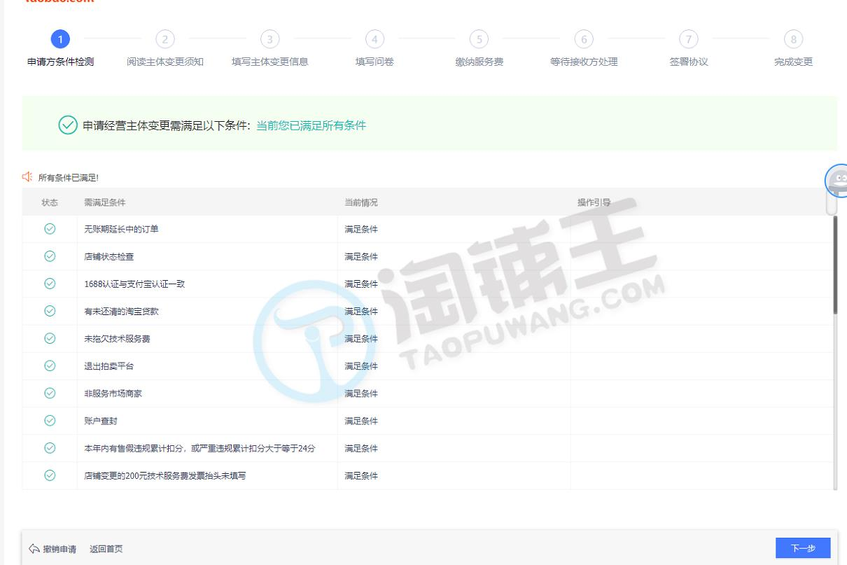Click step 1 circle 申请方条件检测
847x565 pixels.
click(60, 39)
